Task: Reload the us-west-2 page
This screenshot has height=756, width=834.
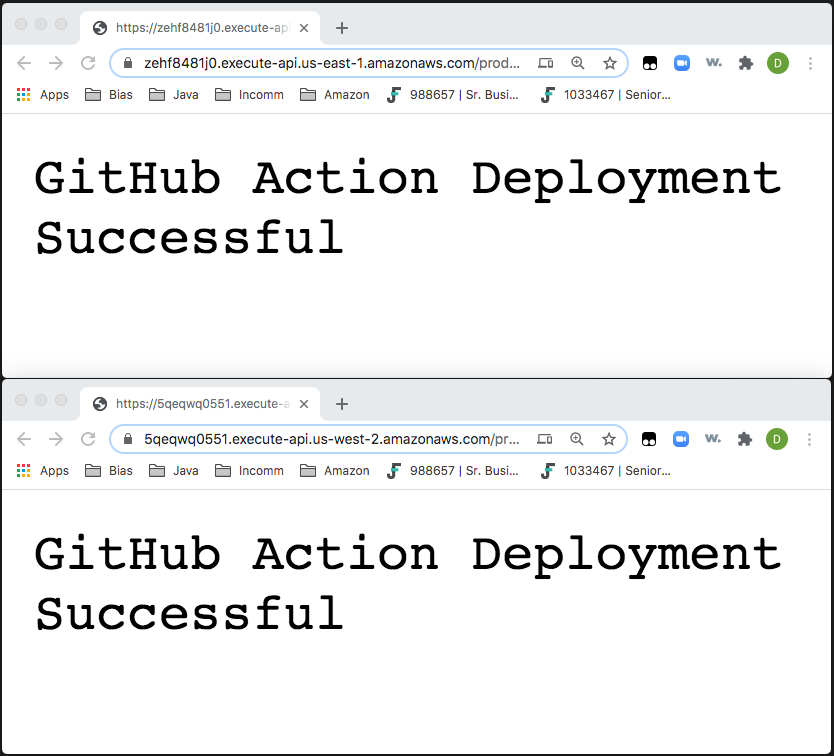Action: click(87, 439)
